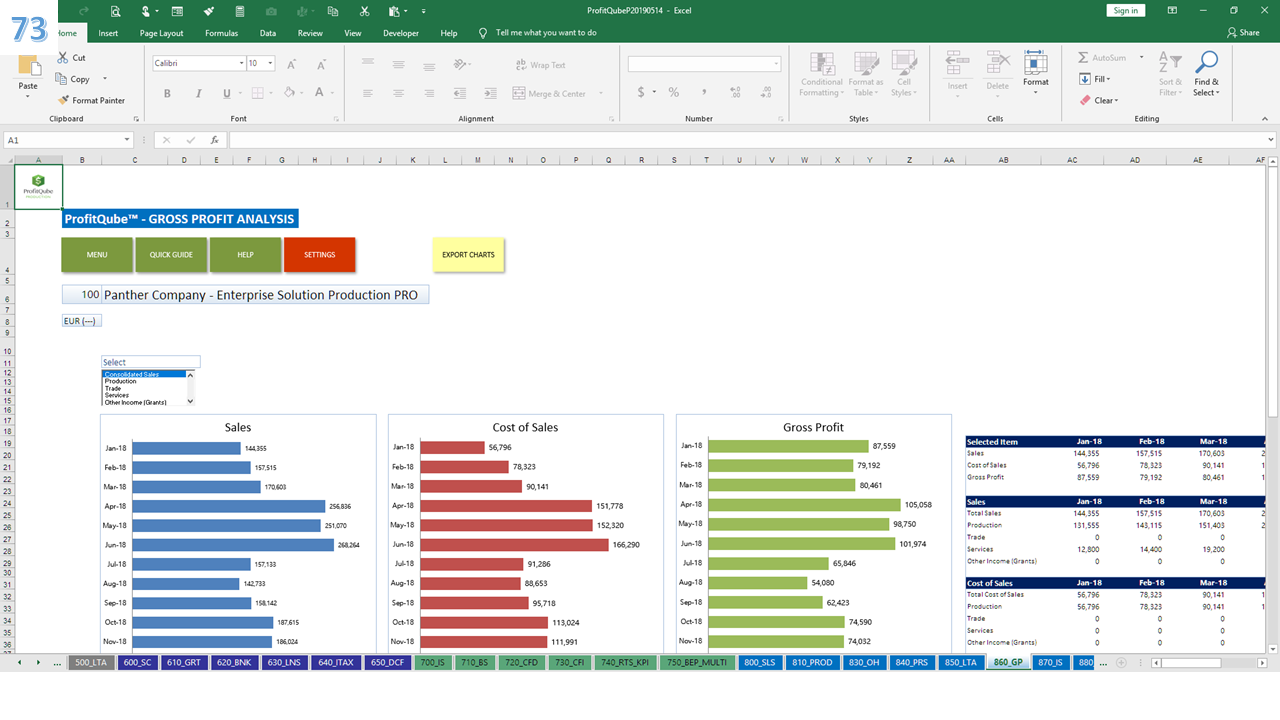This screenshot has height=720, width=1280.
Task: Open the Copy dropdown arrow
Action: [104, 79]
